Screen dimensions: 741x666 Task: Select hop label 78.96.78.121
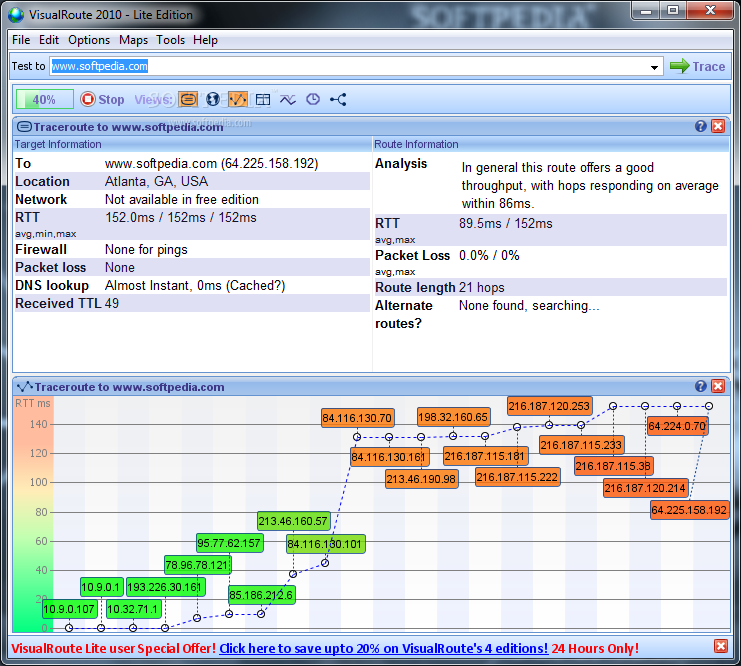coord(197,565)
